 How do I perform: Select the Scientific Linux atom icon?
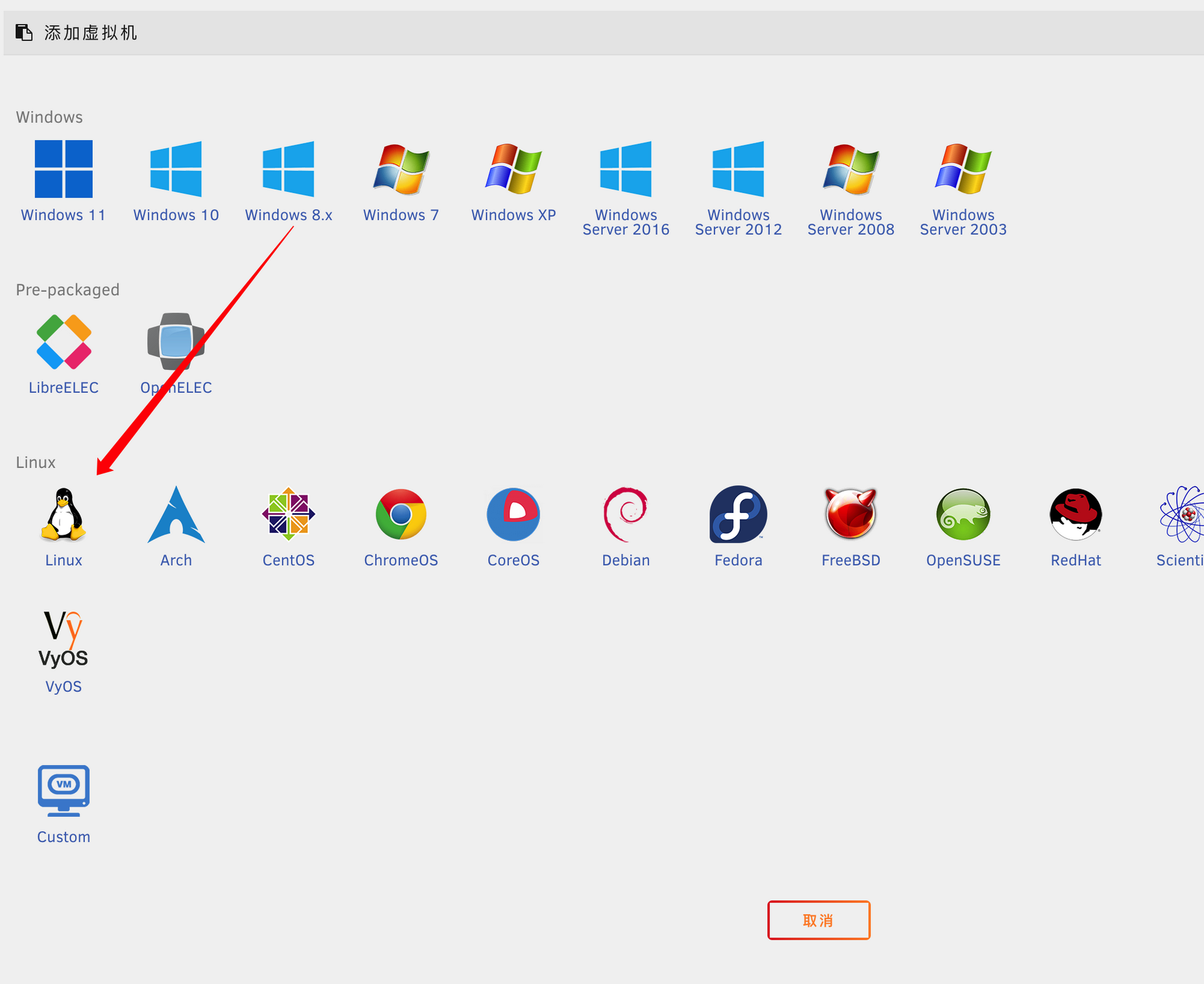1182,514
